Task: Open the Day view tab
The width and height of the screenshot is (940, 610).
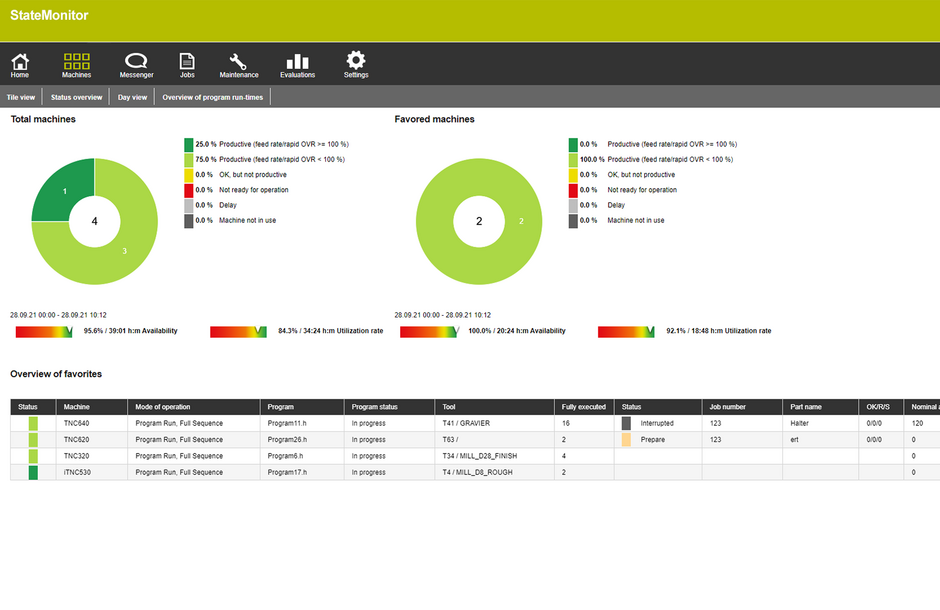Action: click(x=131, y=96)
